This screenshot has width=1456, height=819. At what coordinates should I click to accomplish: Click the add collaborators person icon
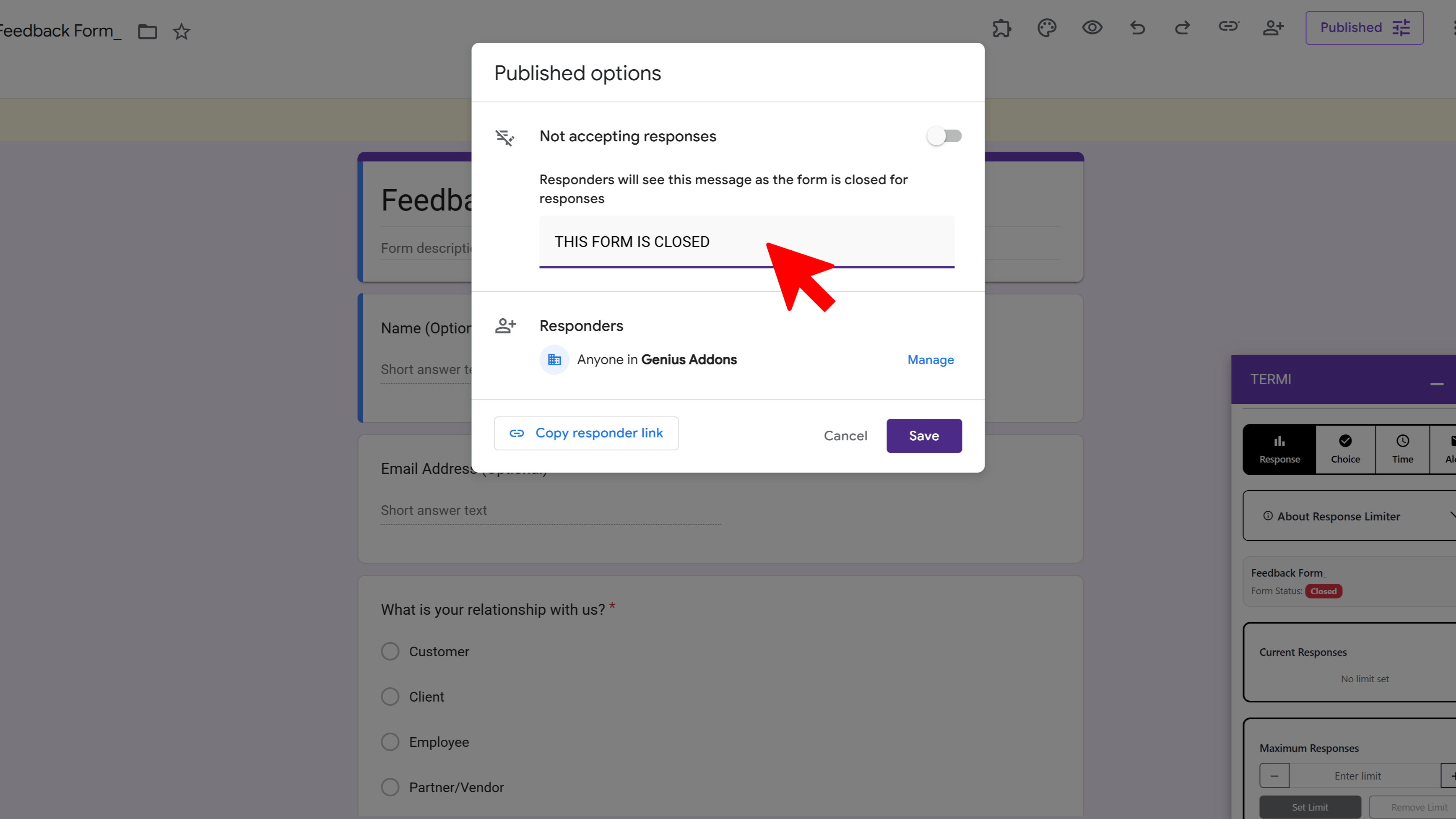pos(1274,28)
